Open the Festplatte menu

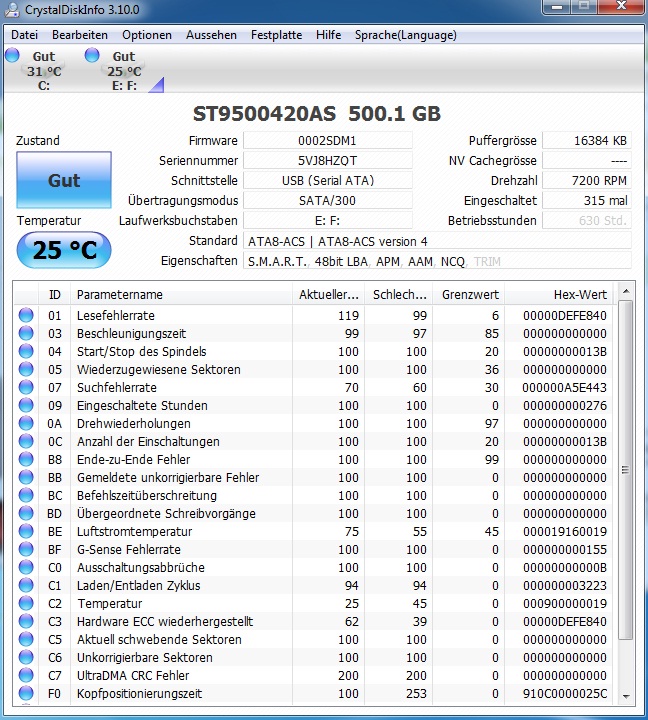[276, 35]
